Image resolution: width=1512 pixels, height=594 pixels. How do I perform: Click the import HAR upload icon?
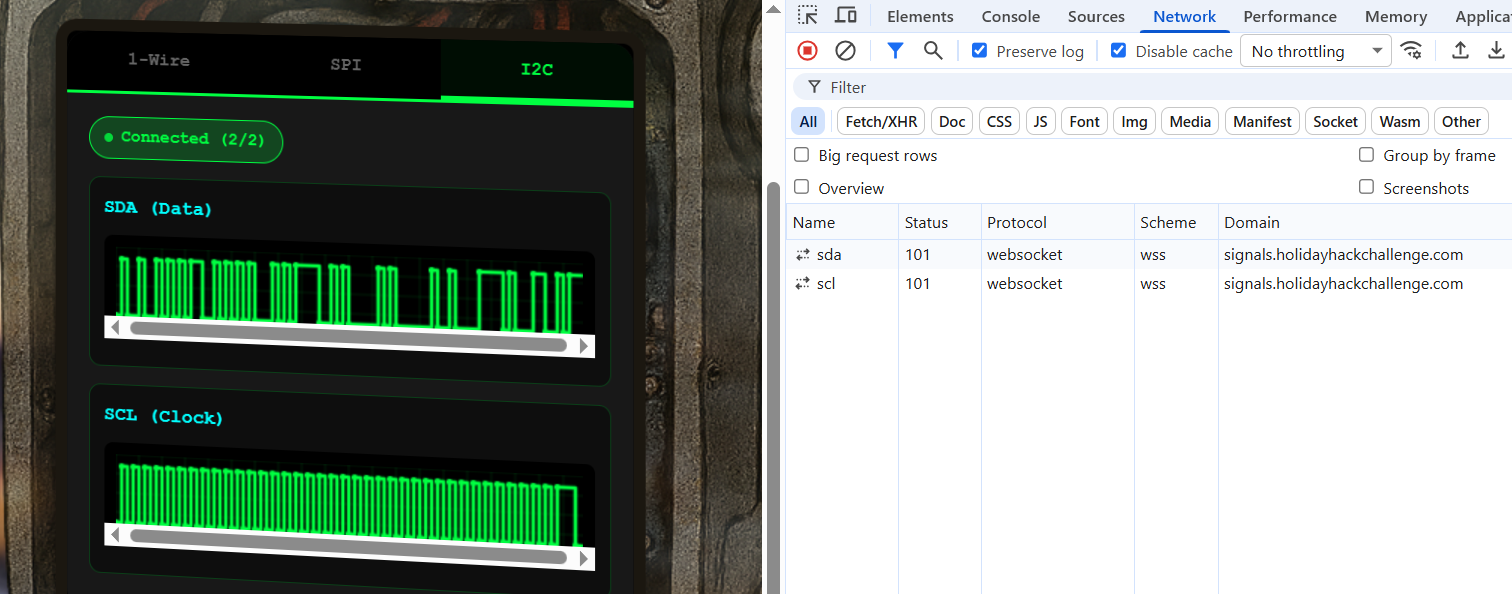point(1460,51)
